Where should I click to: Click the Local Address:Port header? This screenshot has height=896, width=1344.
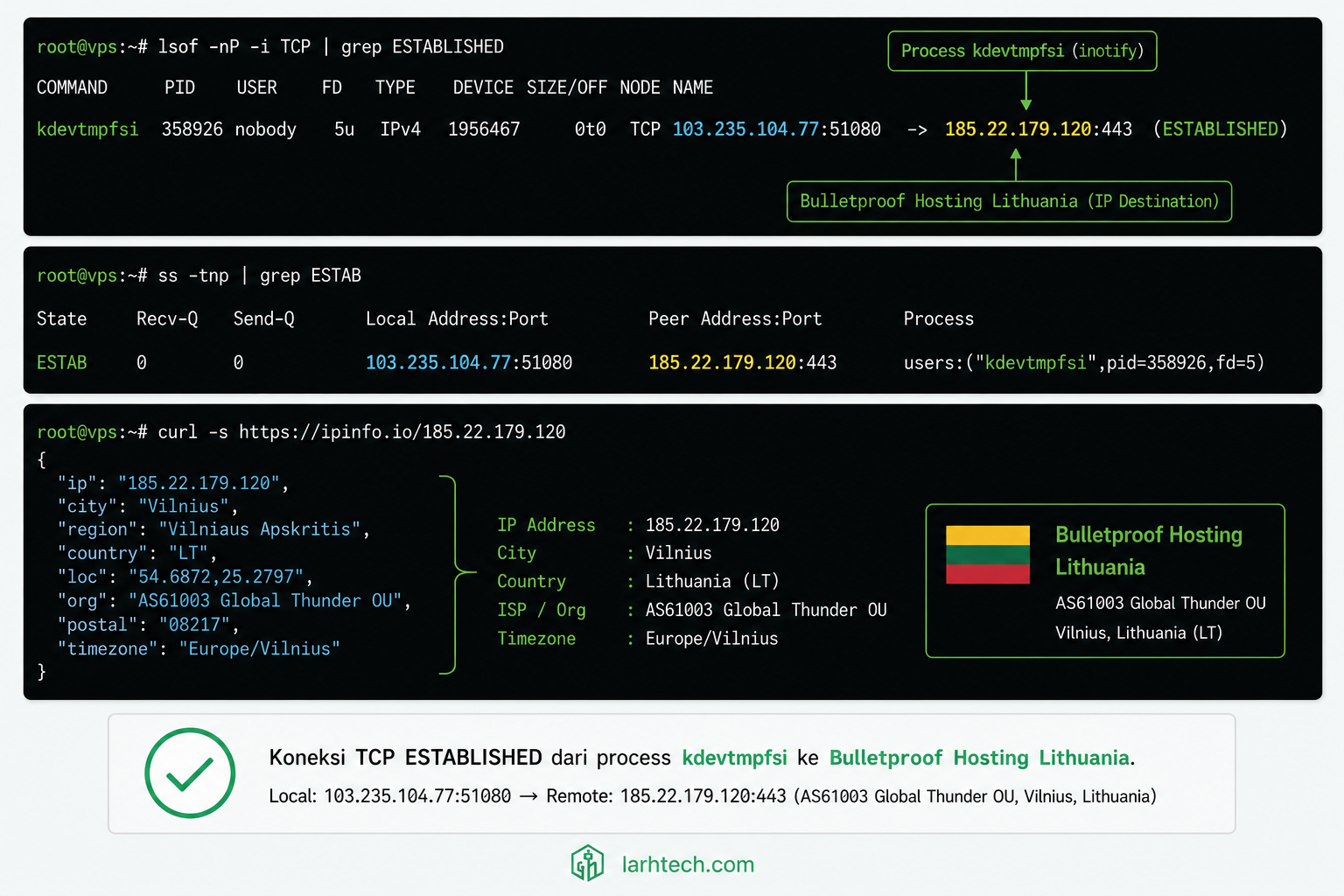click(458, 318)
